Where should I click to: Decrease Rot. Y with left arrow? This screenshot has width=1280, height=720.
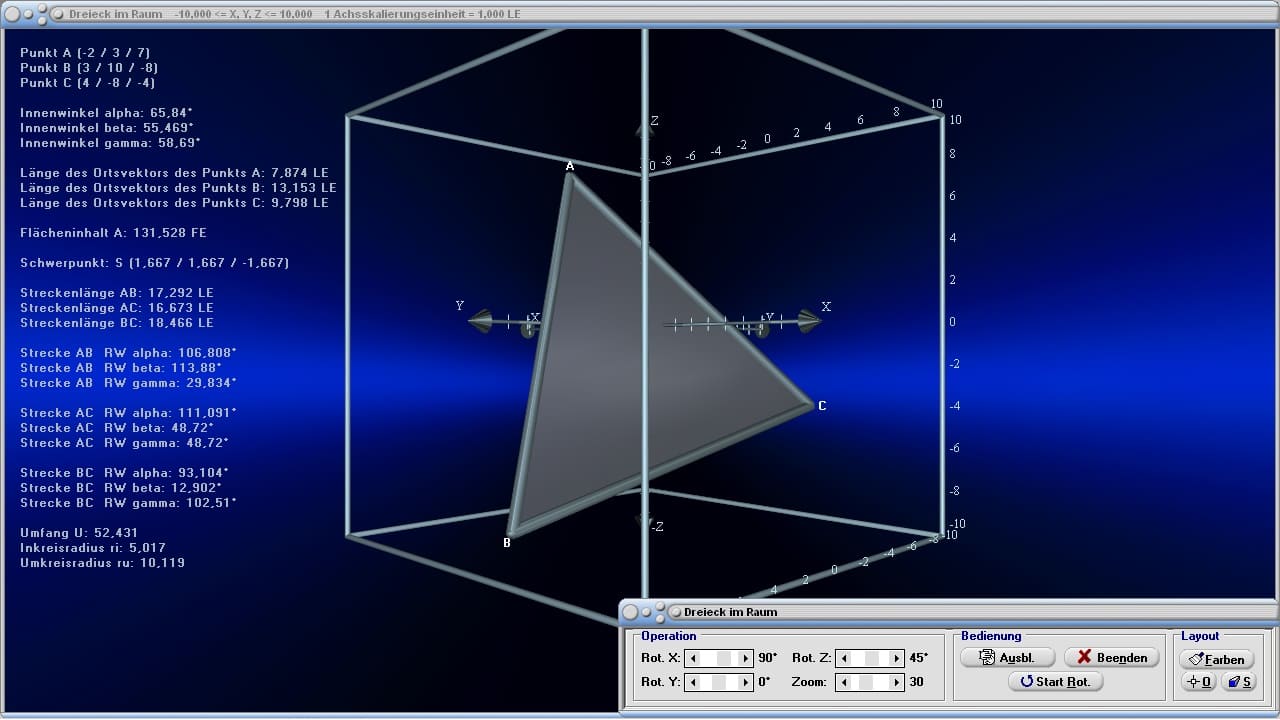(x=691, y=682)
